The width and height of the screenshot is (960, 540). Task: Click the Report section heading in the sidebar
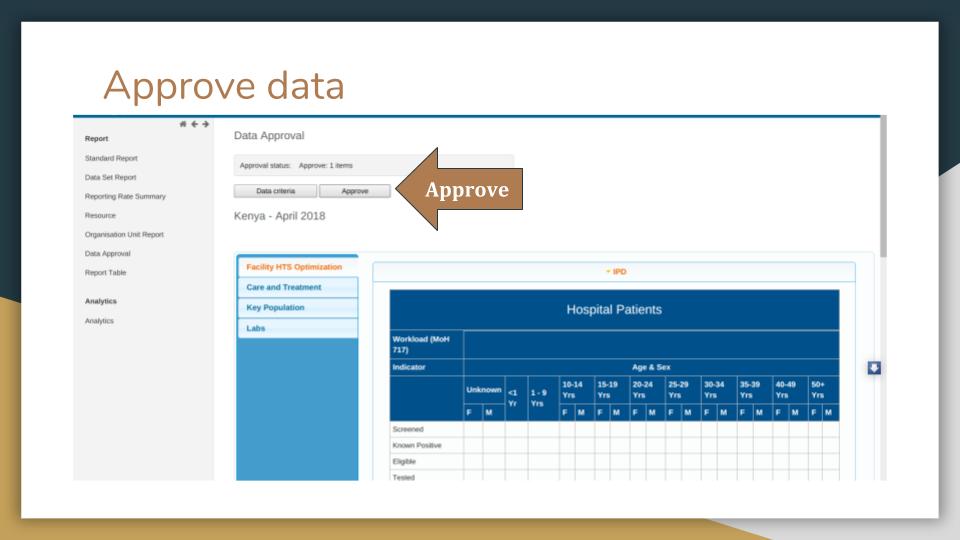click(x=96, y=139)
